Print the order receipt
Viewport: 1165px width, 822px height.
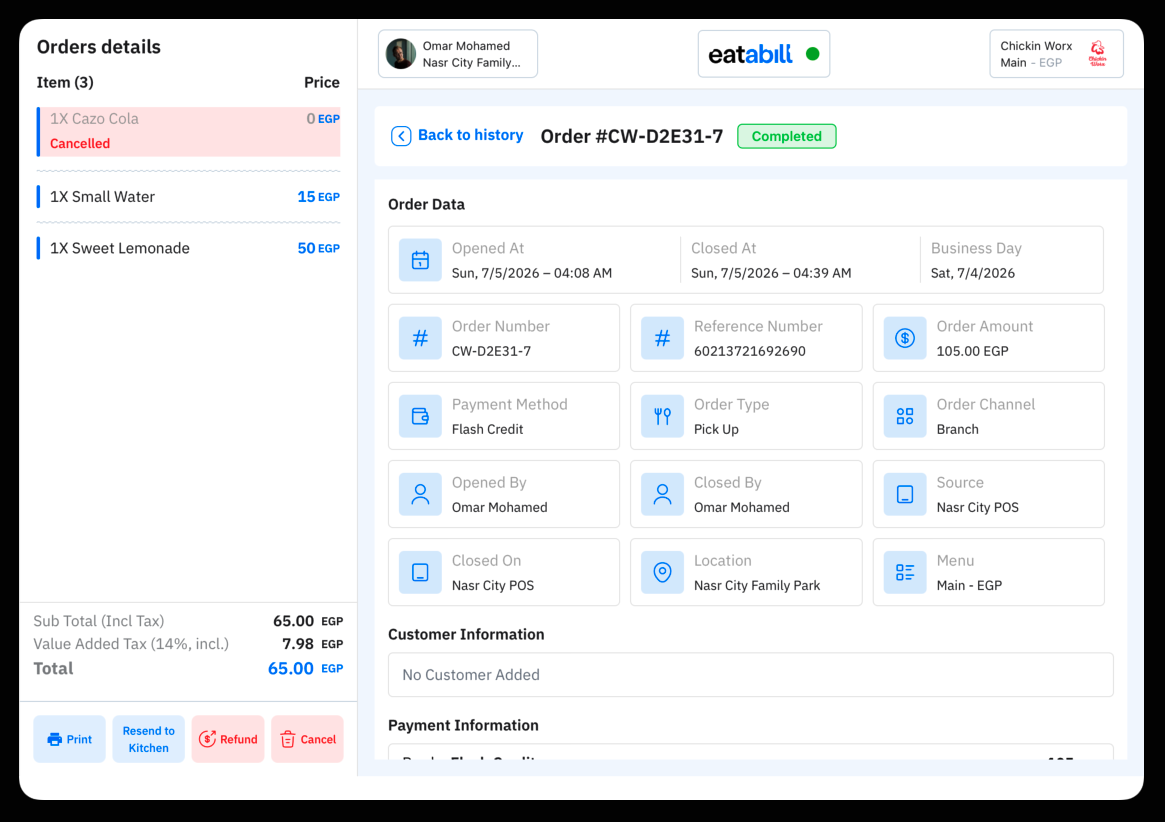[x=69, y=739]
